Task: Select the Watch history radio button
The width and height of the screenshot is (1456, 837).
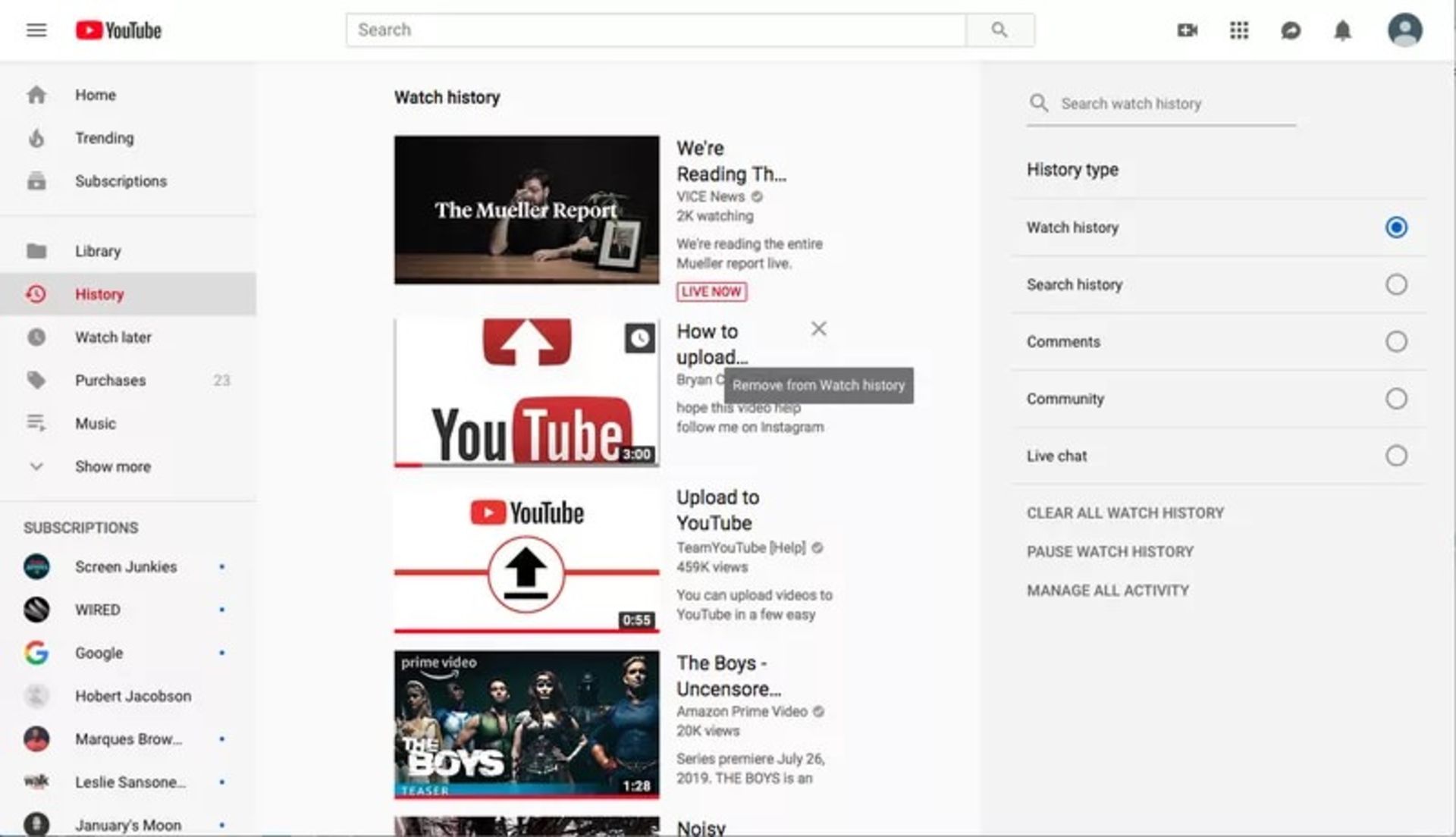Action: tap(1396, 227)
